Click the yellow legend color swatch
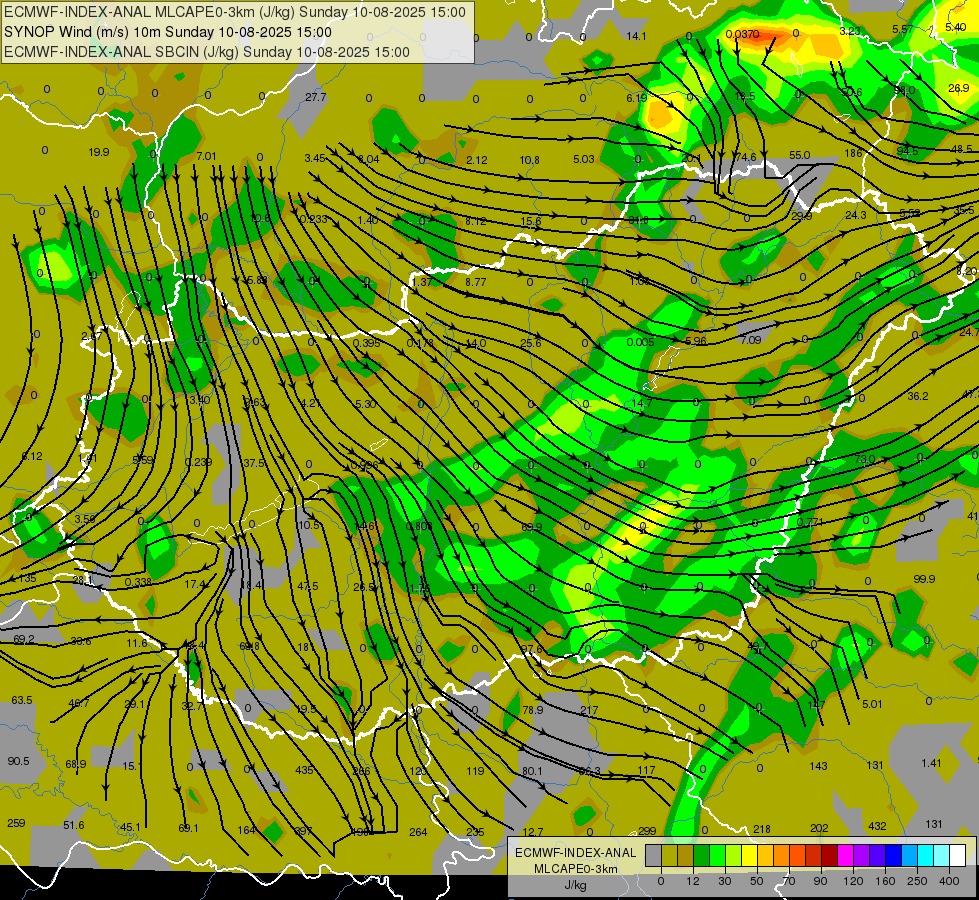979x900 pixels. tap(750, 855)
